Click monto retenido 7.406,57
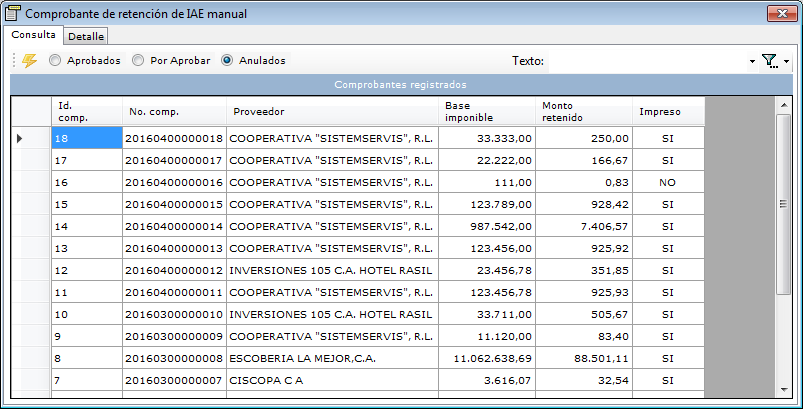Screen dimensions: 803x409 pos(584,226)
